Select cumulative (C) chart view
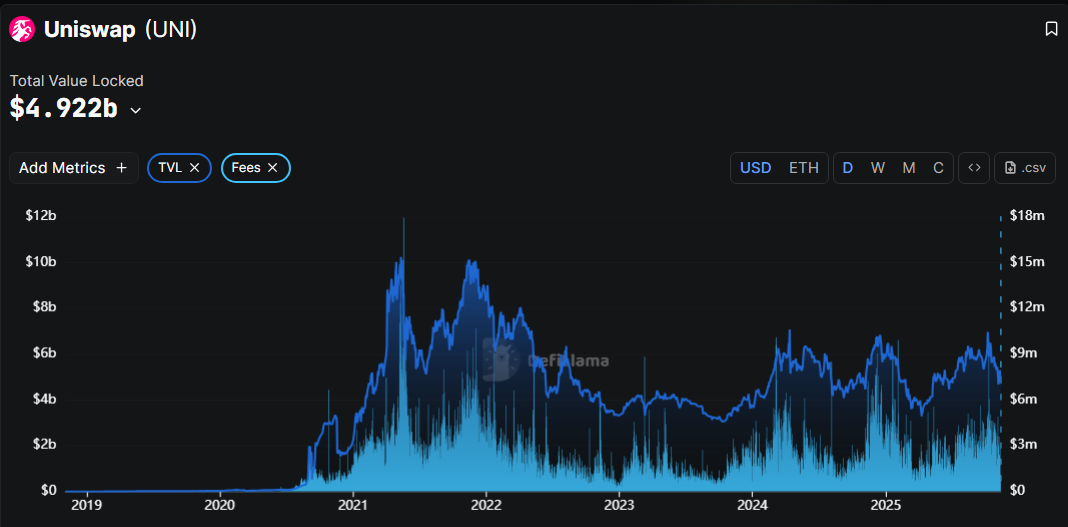The height and width of the screenshot is (527, 1068). (x=938, y=168)
